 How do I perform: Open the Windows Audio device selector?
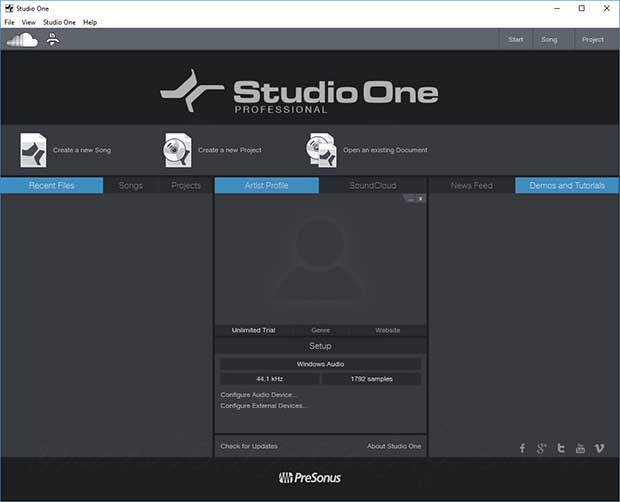coord(320,364)
